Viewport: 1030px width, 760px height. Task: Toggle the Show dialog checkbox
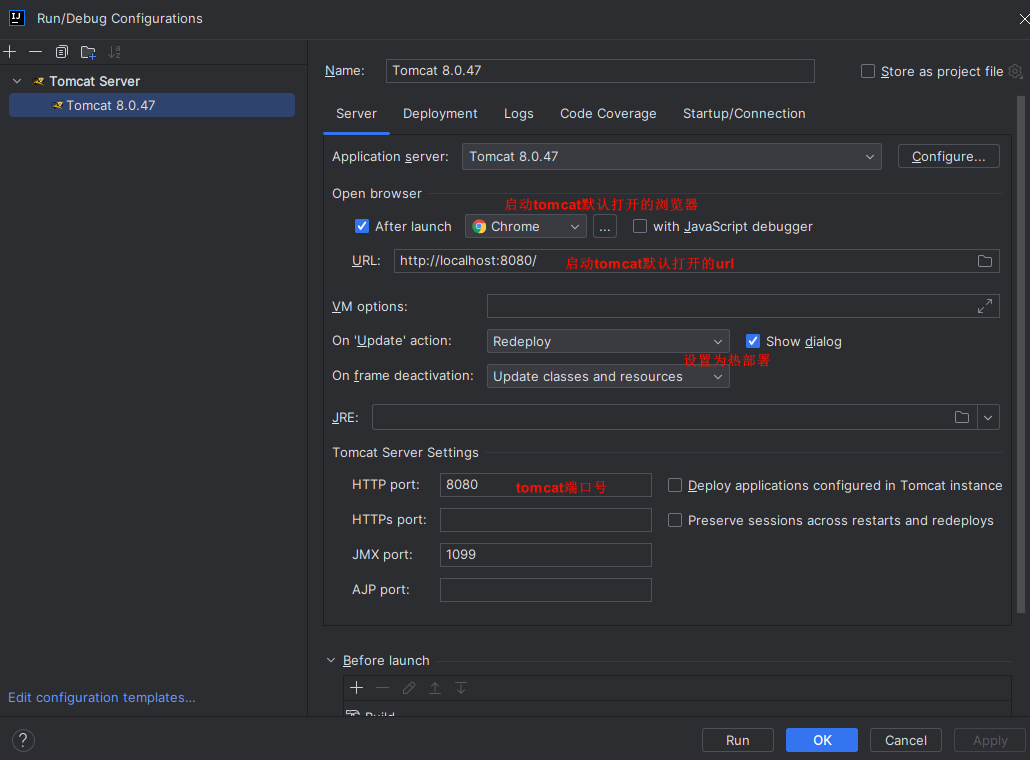pyautogui.click(x=753, y=341)
